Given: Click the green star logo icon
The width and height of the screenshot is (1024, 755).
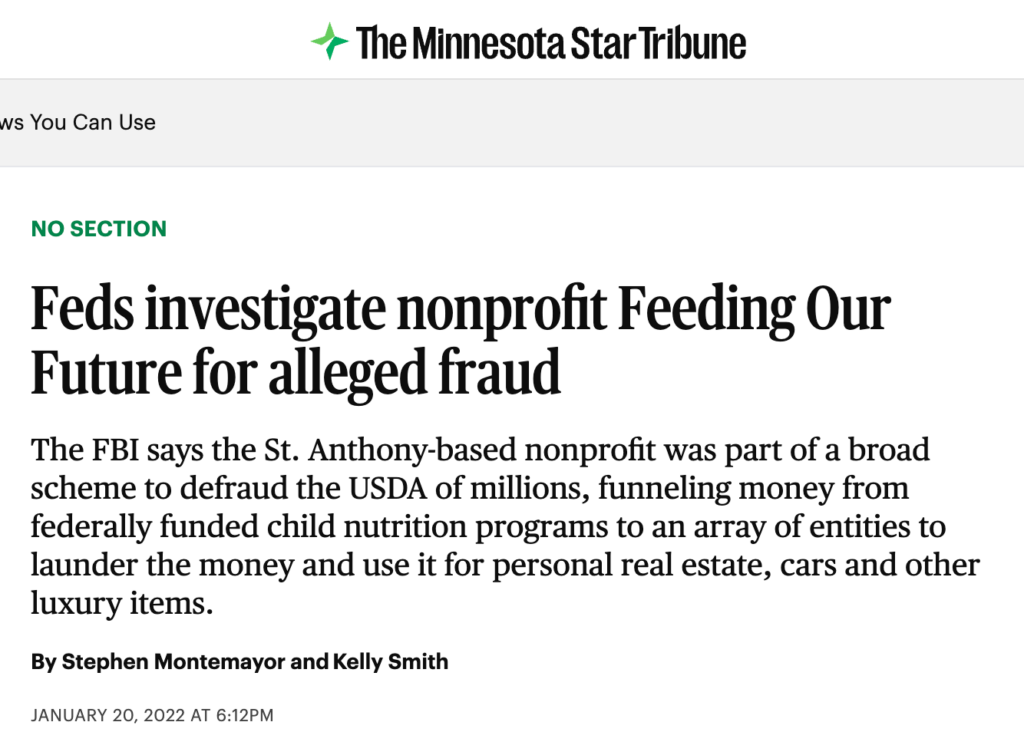Looking at the screenshot, I should (329, 42).
